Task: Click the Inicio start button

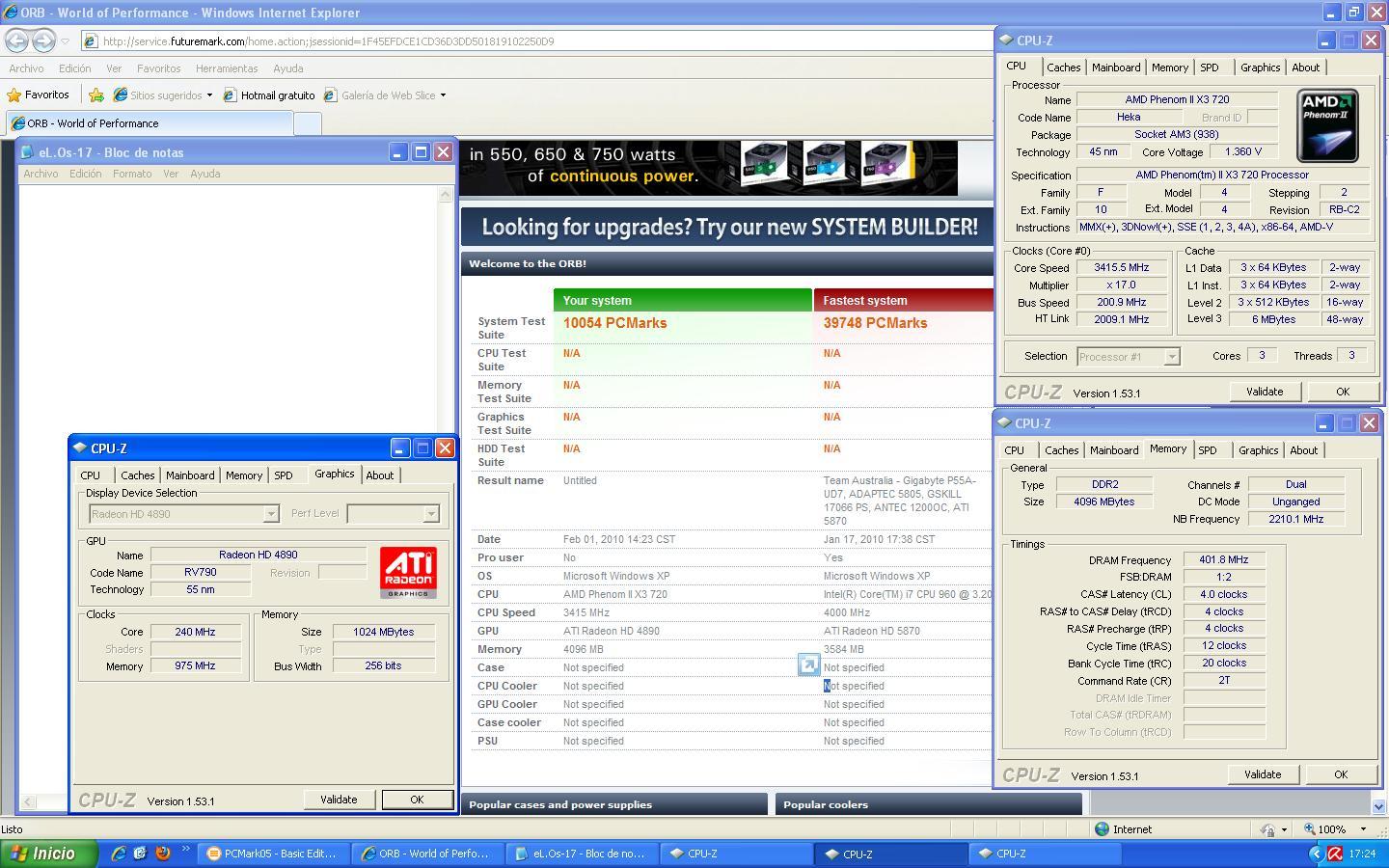Action: coord(49,854)
